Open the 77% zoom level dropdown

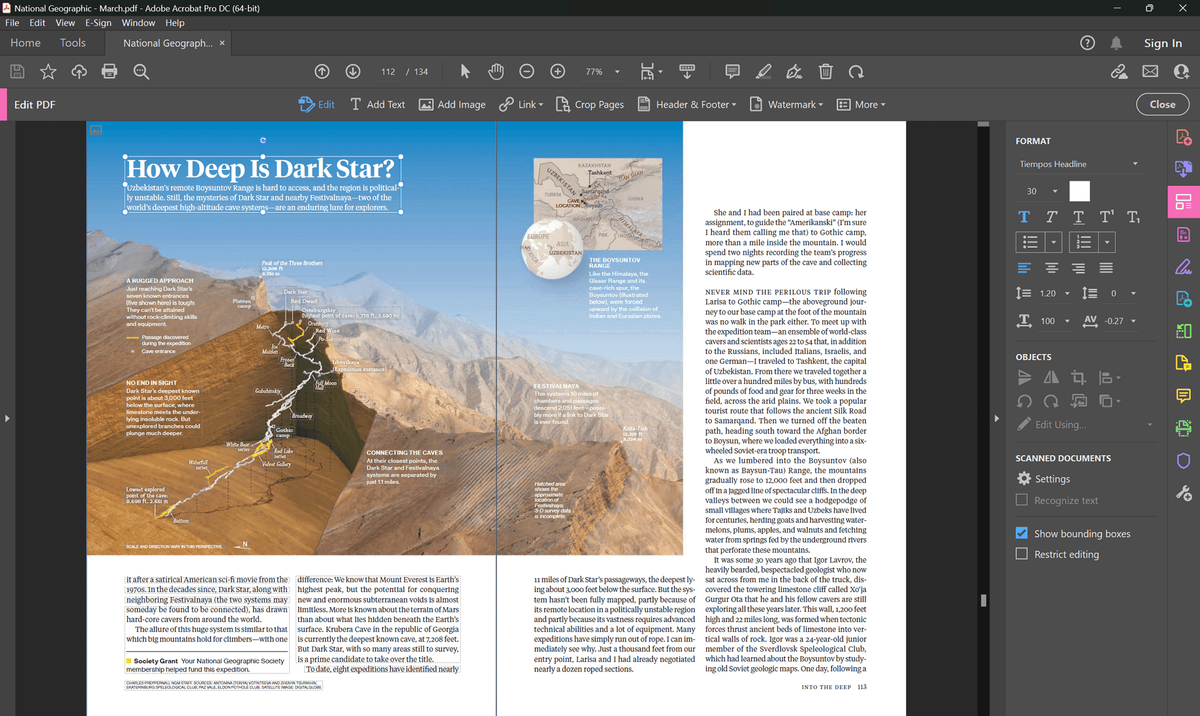[602, 72]
